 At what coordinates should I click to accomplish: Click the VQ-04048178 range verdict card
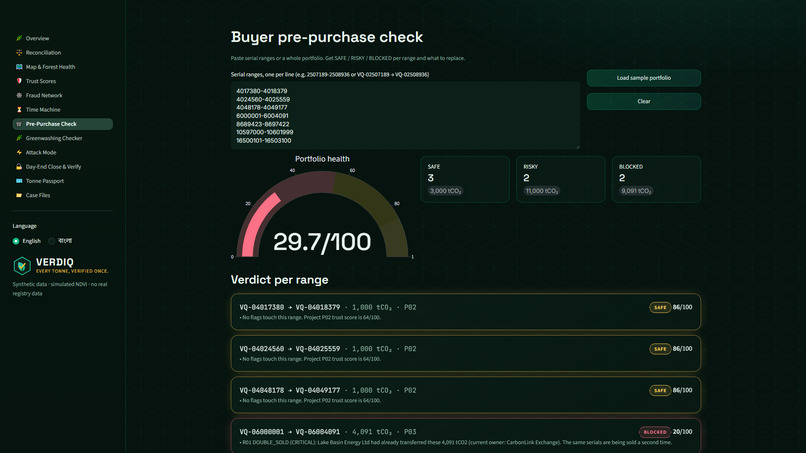466,395
